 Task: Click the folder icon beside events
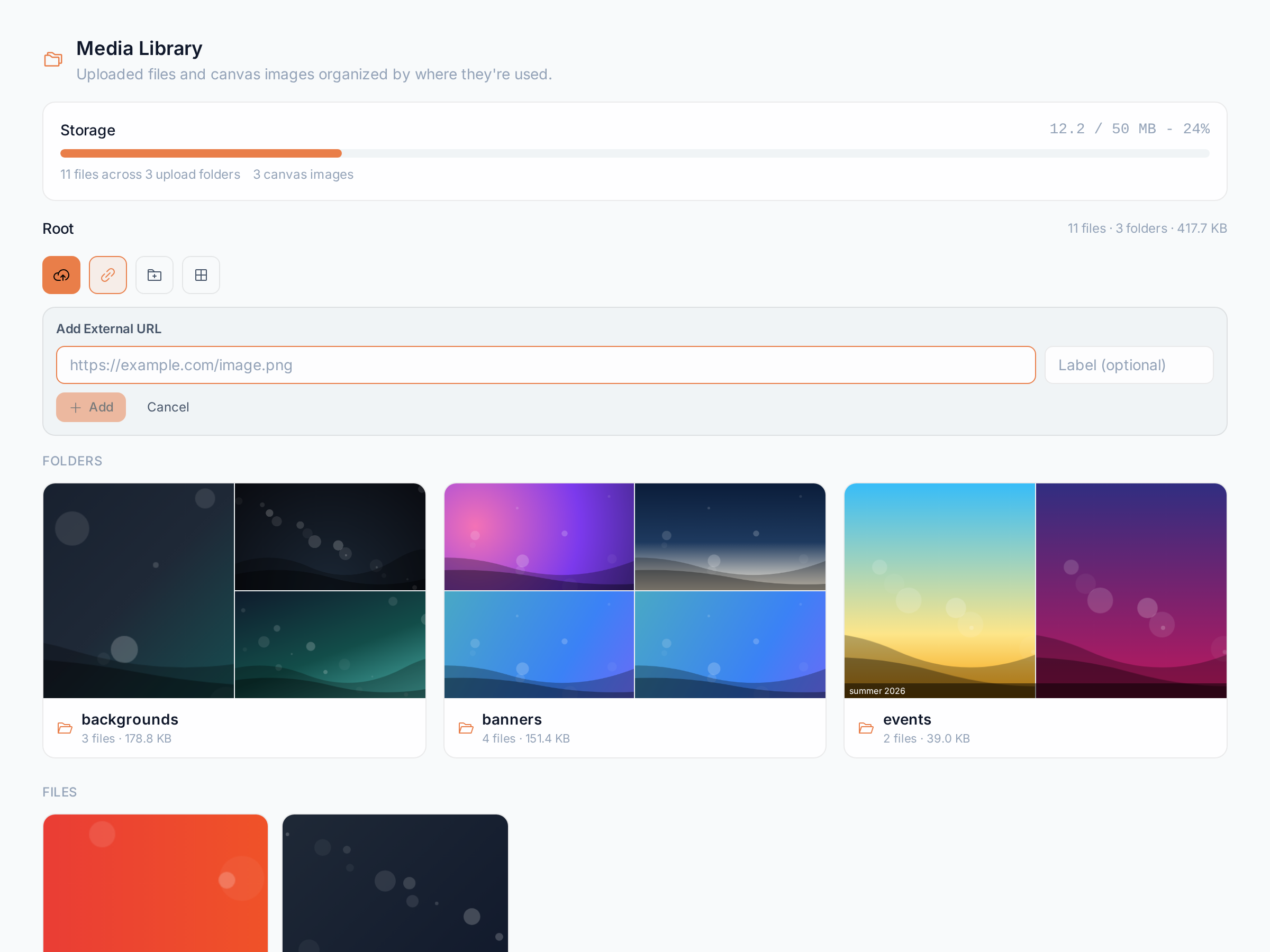click(866, 728)
